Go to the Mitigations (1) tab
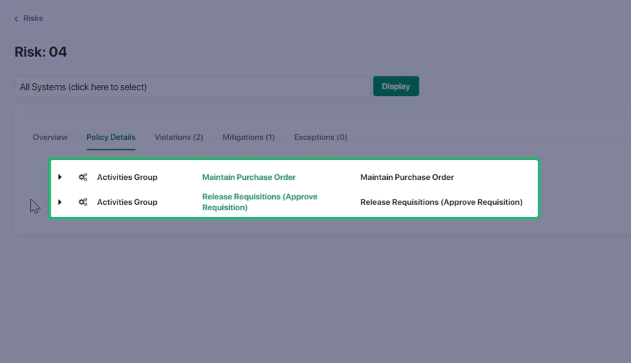The height and width of the screenshot is (364, 632). tap(249, 137)
